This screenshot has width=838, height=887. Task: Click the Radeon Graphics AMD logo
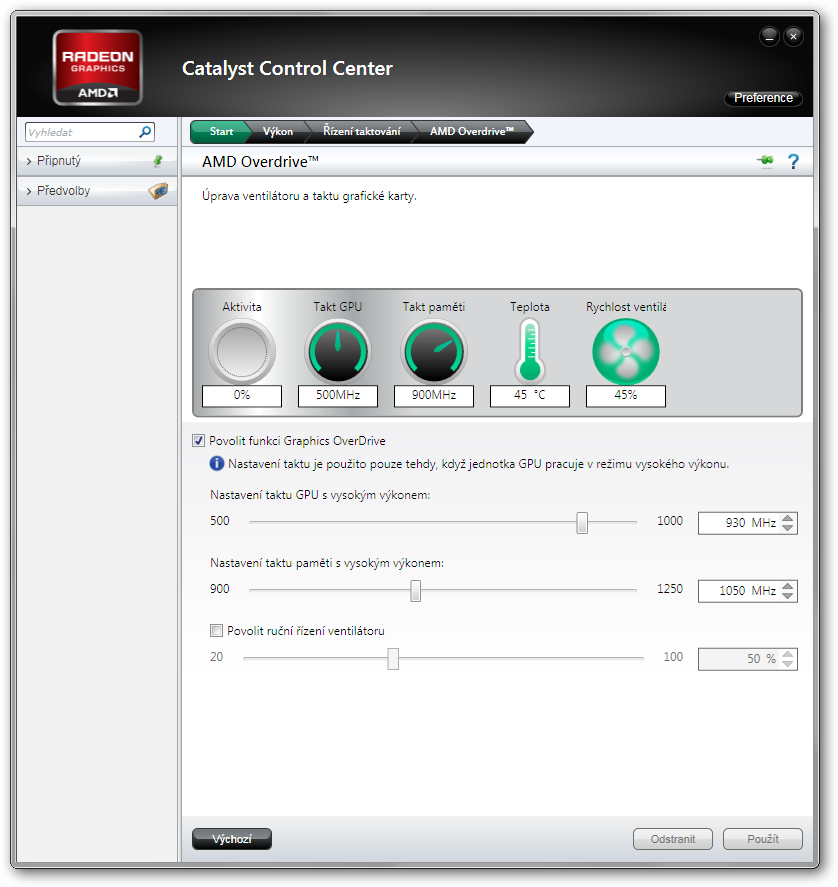(x=97, y=67)
